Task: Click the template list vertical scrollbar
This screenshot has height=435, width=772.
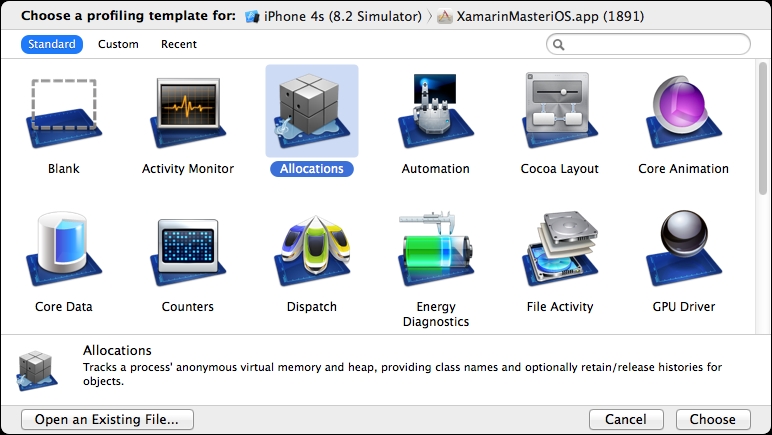Action: coord(763,129)
